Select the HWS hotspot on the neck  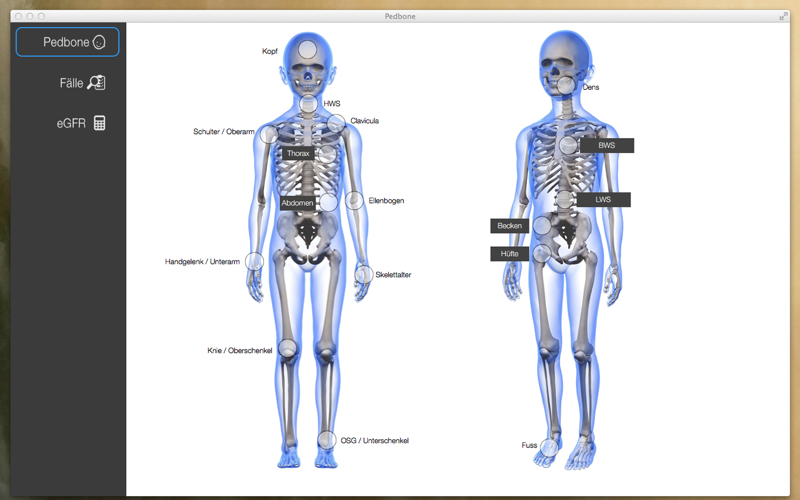pos(309,104)
